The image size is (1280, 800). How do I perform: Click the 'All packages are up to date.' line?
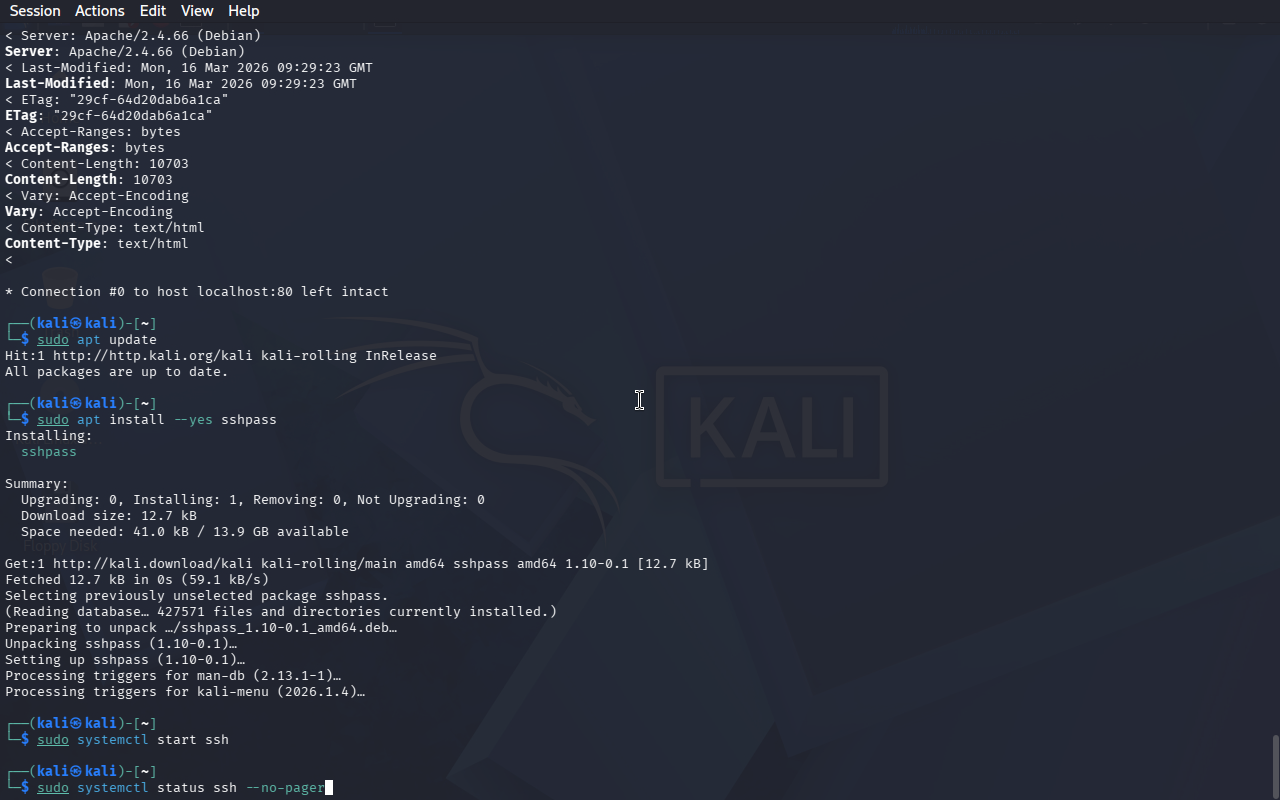(117, 372)
